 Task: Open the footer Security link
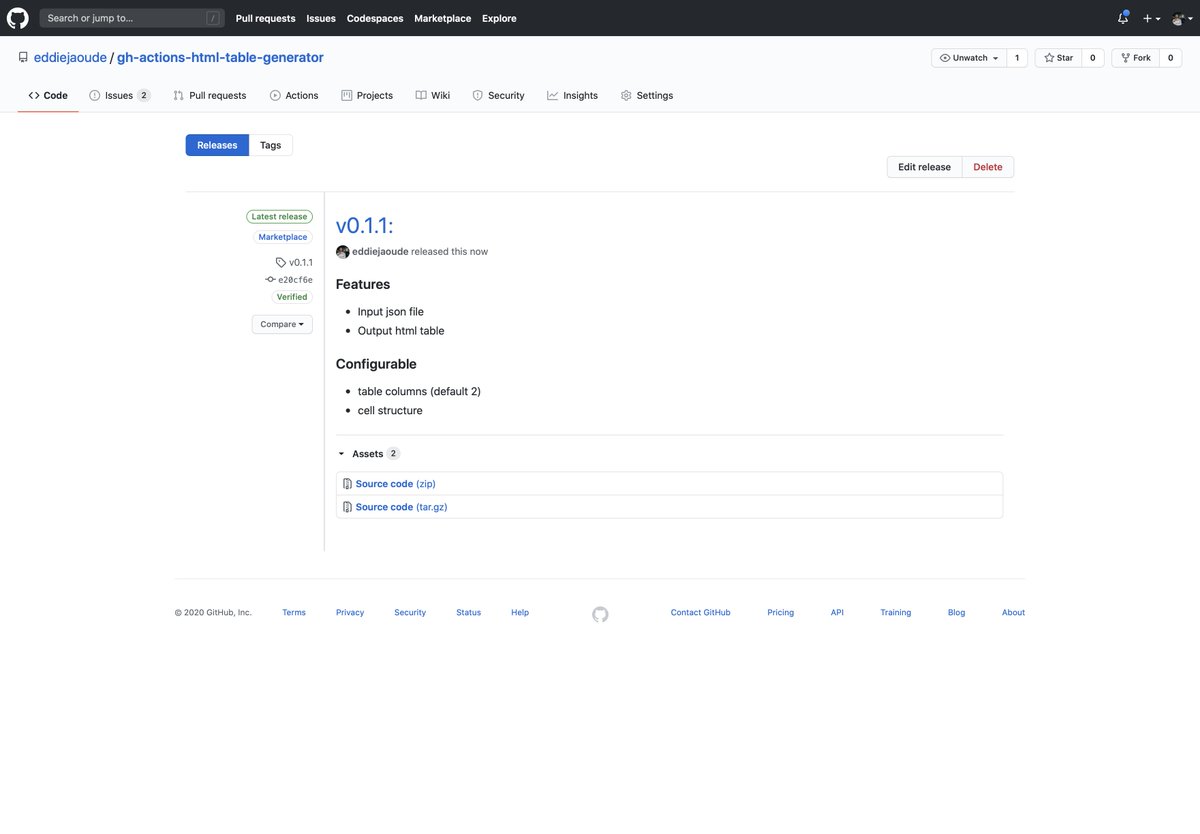(x=410, y=613)
